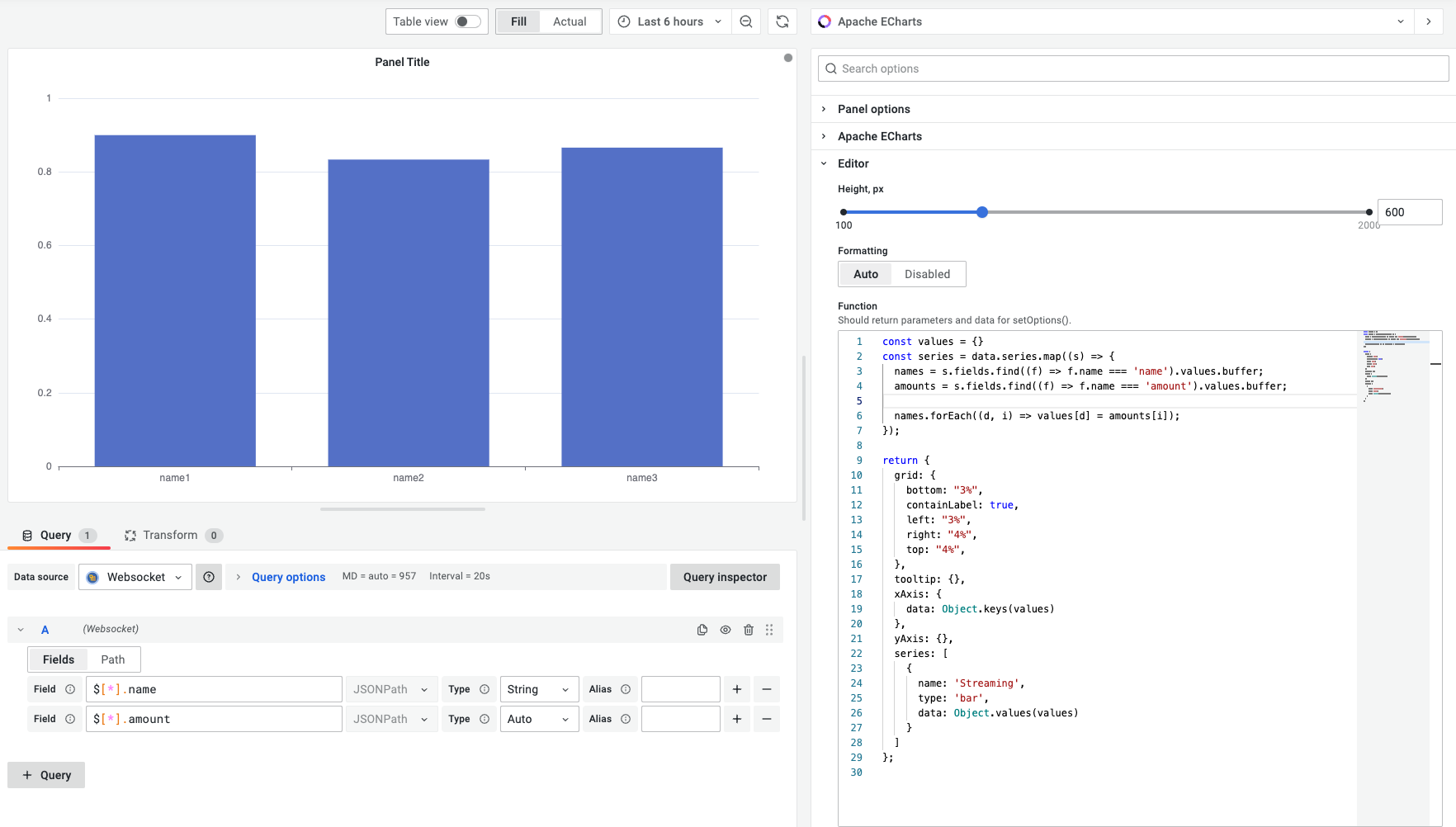The image size is (1456, 827).
Task: Refresh the dashboard with the refresh icon
Action: (782, 21)
